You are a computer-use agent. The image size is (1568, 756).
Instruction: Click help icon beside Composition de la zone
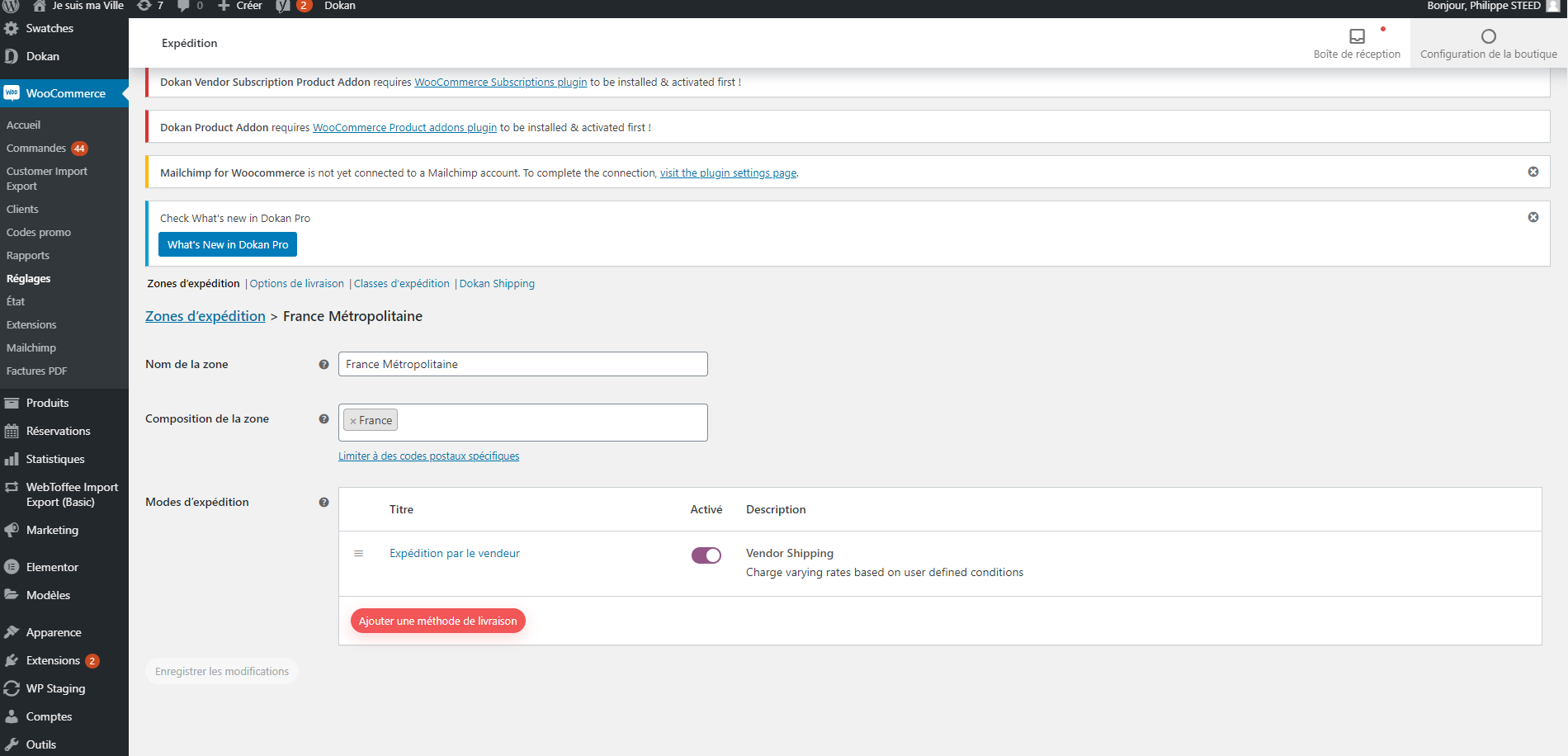[x=324, y=419]
